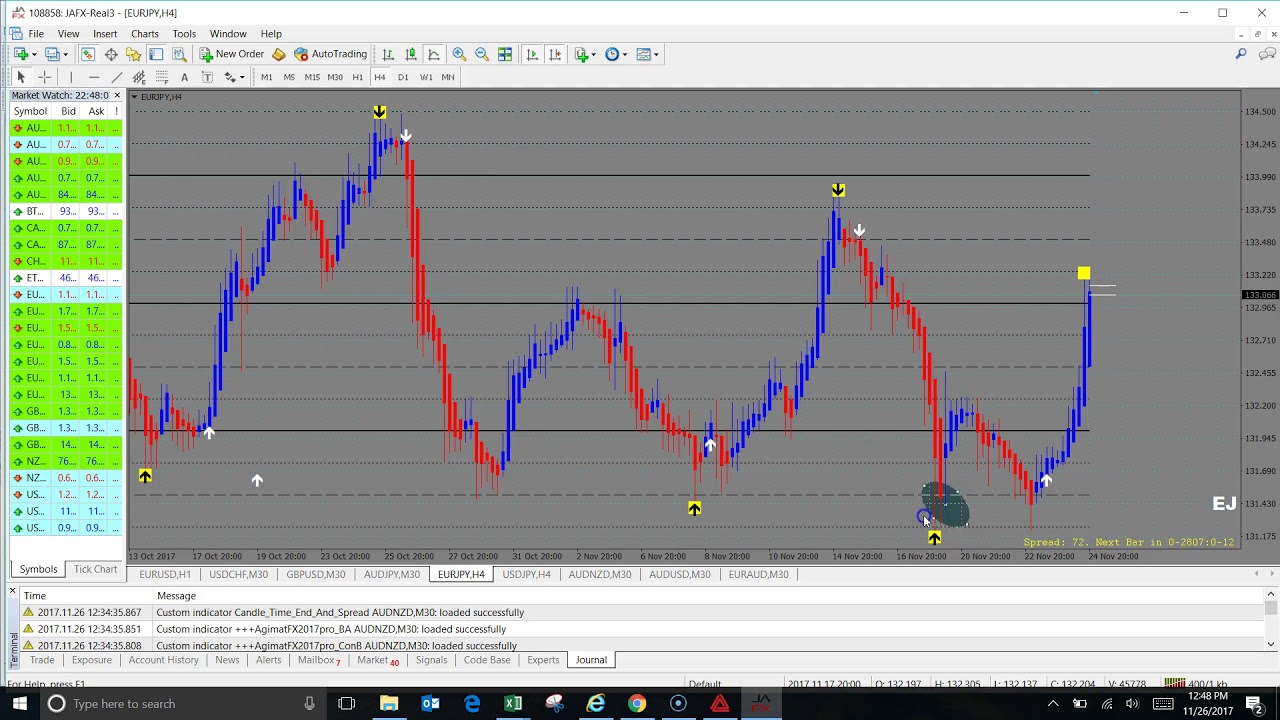Switch to the EURUSD,H1 chart tab

point(165,575)
